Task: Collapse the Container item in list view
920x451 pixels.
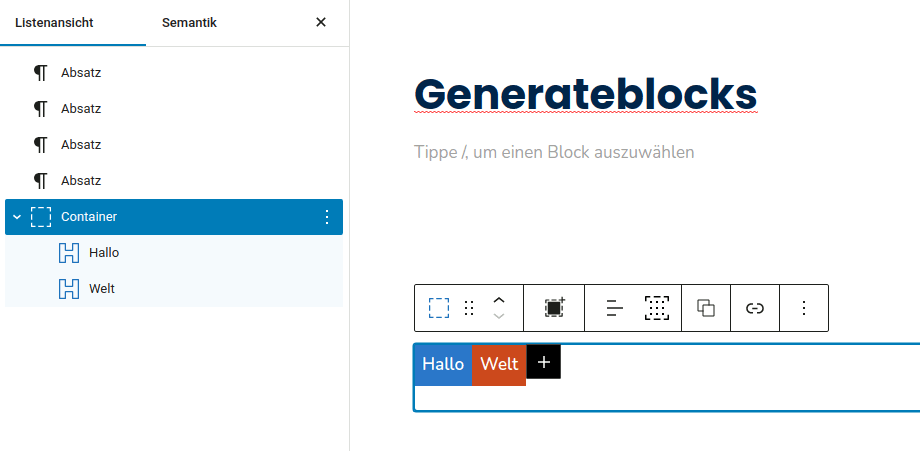Action: (x=17, y=217)
